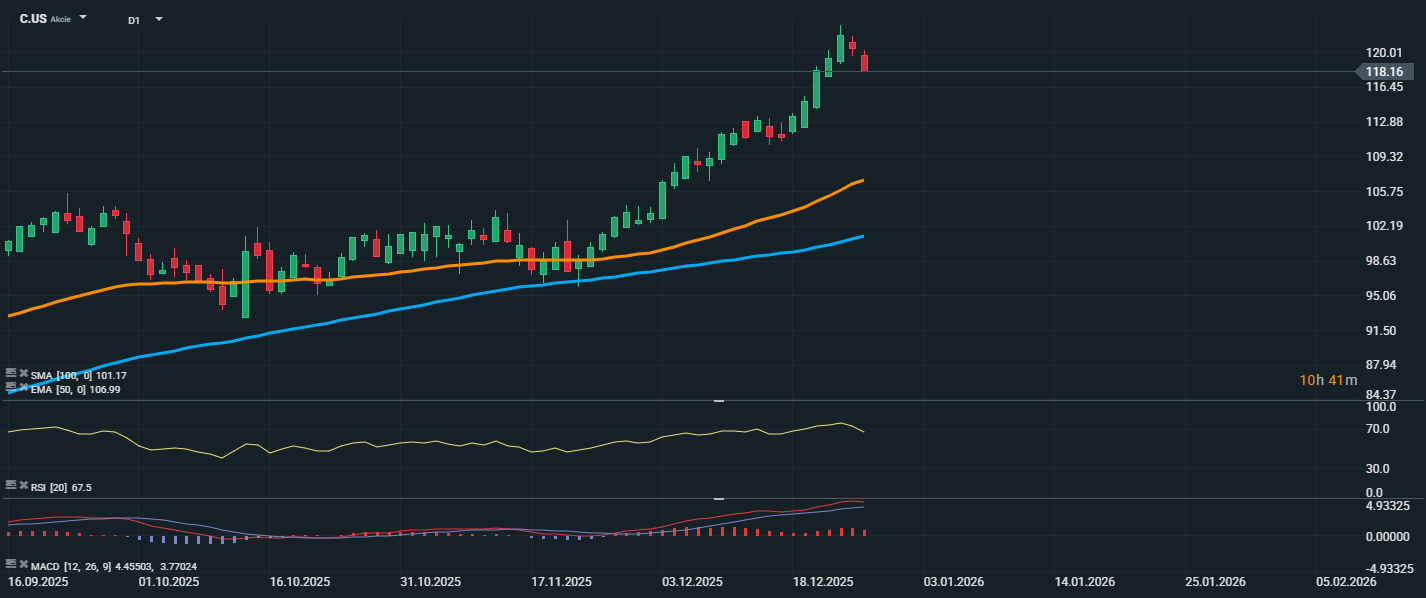Screen dimensions: 1426x598
Task: Remove the RSI [20] indicator
Action: click(23, 486)
